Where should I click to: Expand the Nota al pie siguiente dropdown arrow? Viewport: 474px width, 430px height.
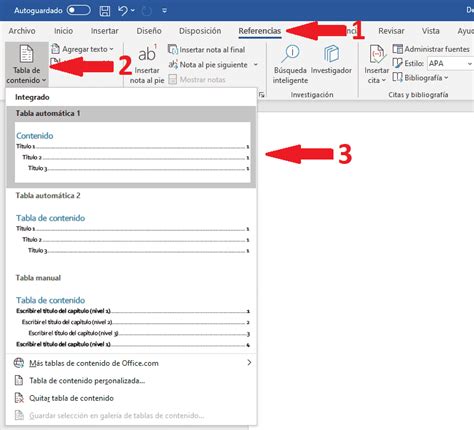(256, 64)
